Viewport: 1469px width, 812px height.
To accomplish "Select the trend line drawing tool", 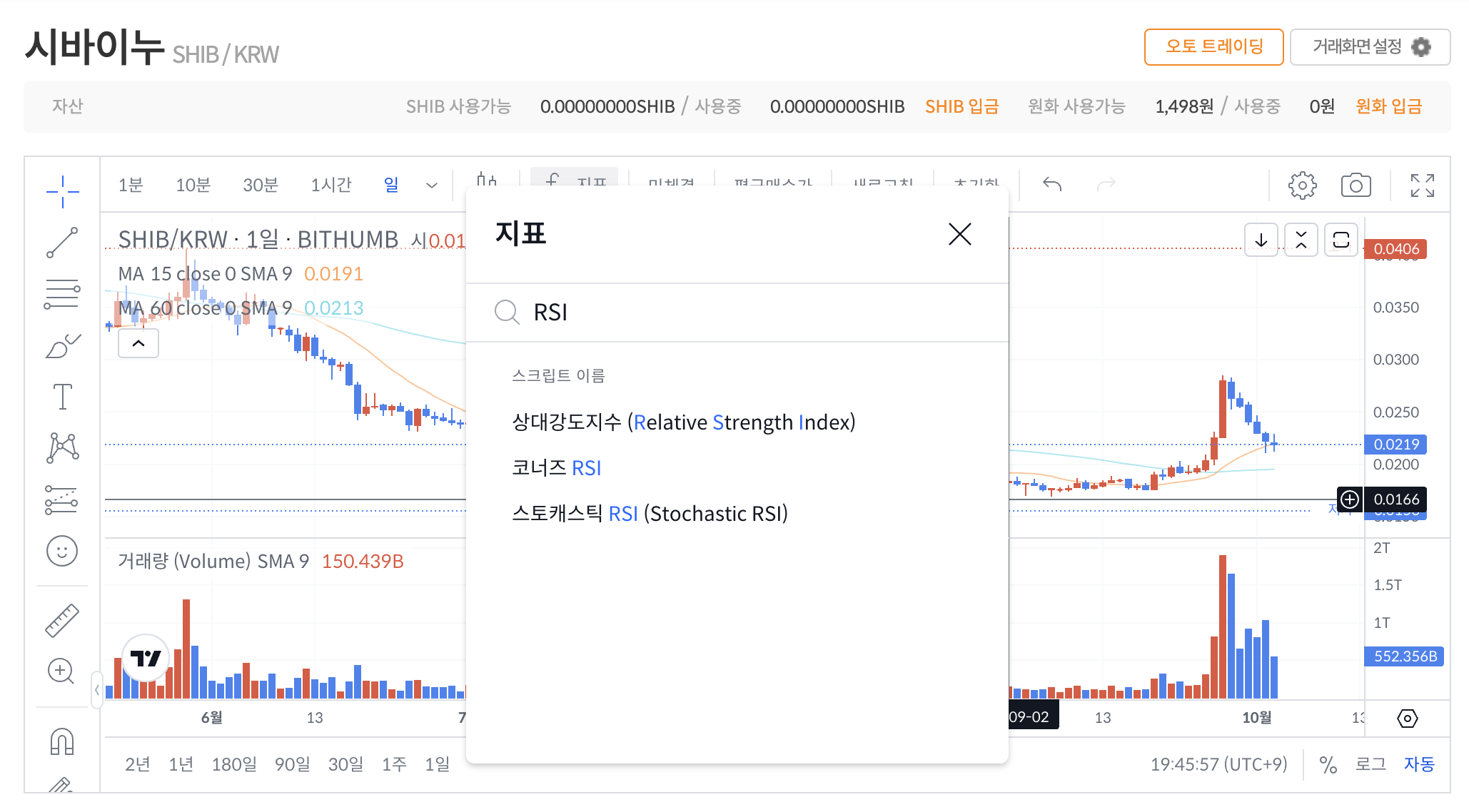I will click(62, 243).
